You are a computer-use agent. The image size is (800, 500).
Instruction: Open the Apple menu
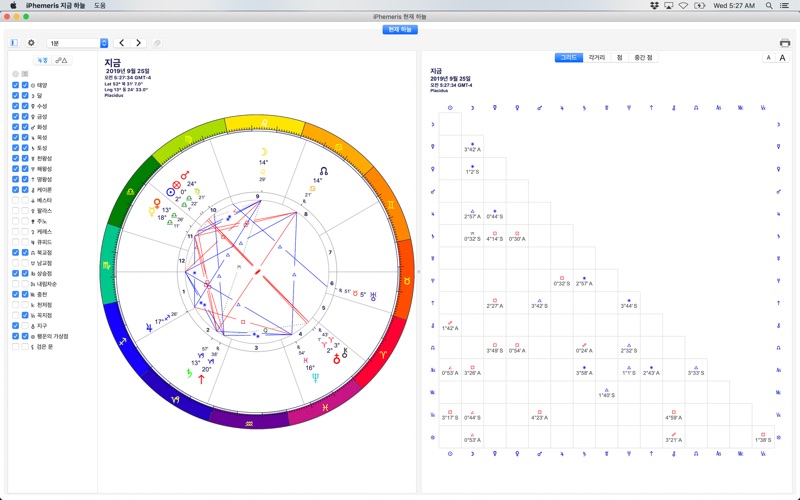point(13,6)
